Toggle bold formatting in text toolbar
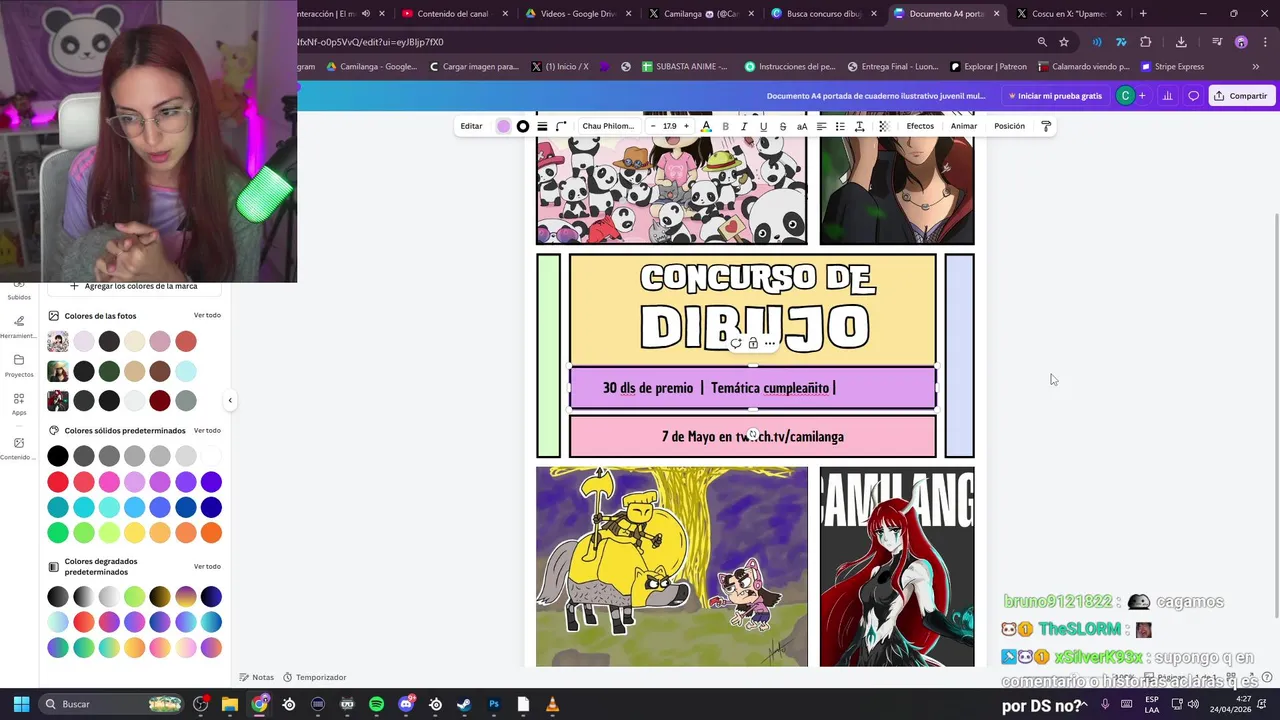 725,126
